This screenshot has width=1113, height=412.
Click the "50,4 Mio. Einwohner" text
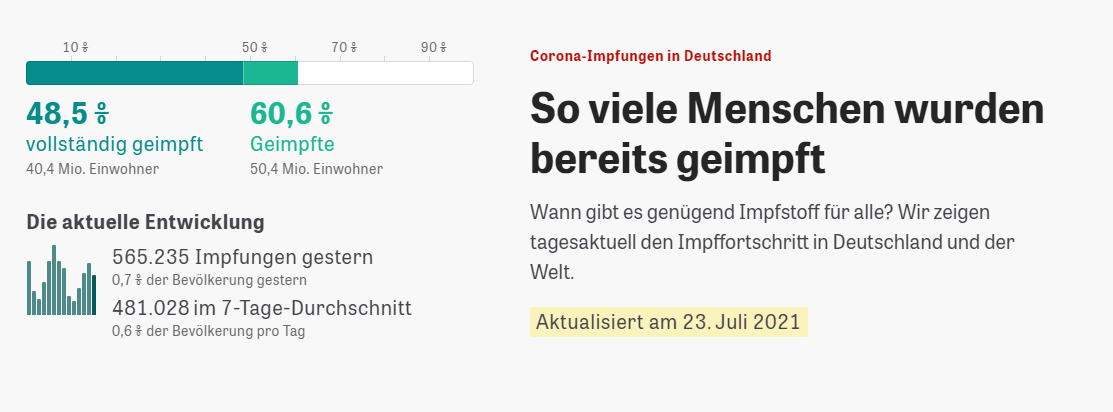(x=316, y=168)
